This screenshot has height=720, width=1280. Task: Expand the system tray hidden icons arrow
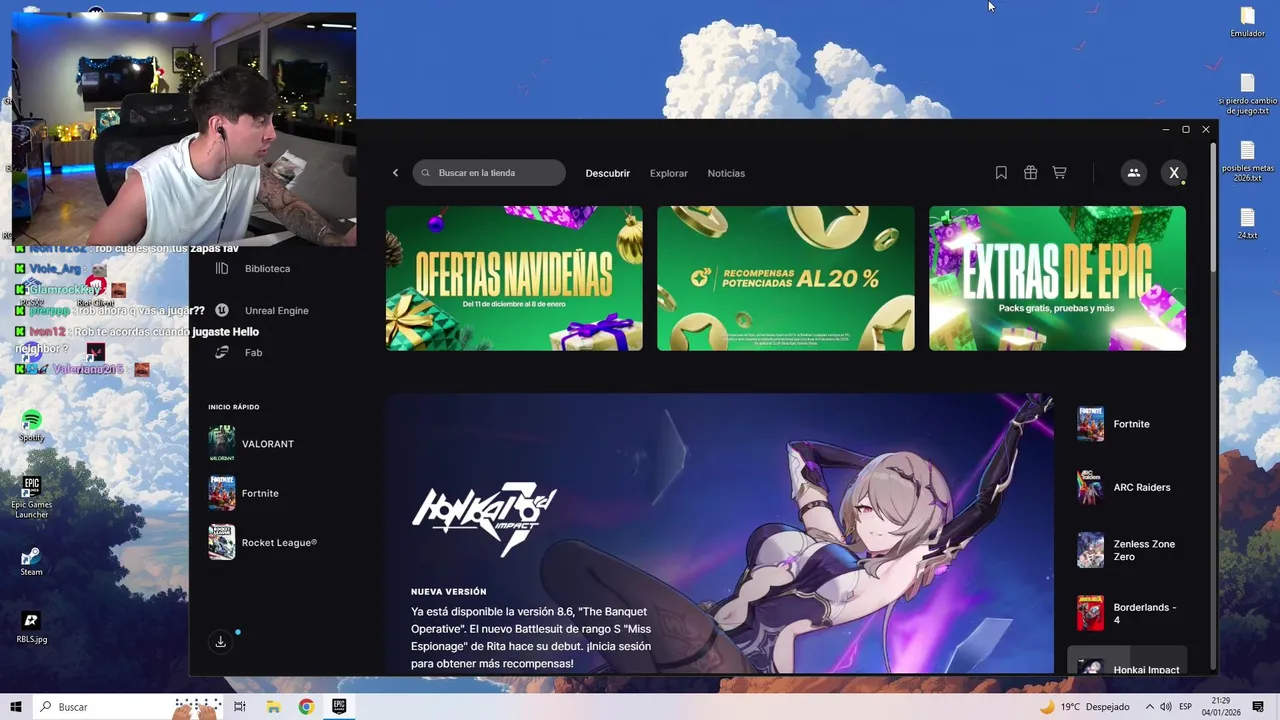tap(1149, 707)
